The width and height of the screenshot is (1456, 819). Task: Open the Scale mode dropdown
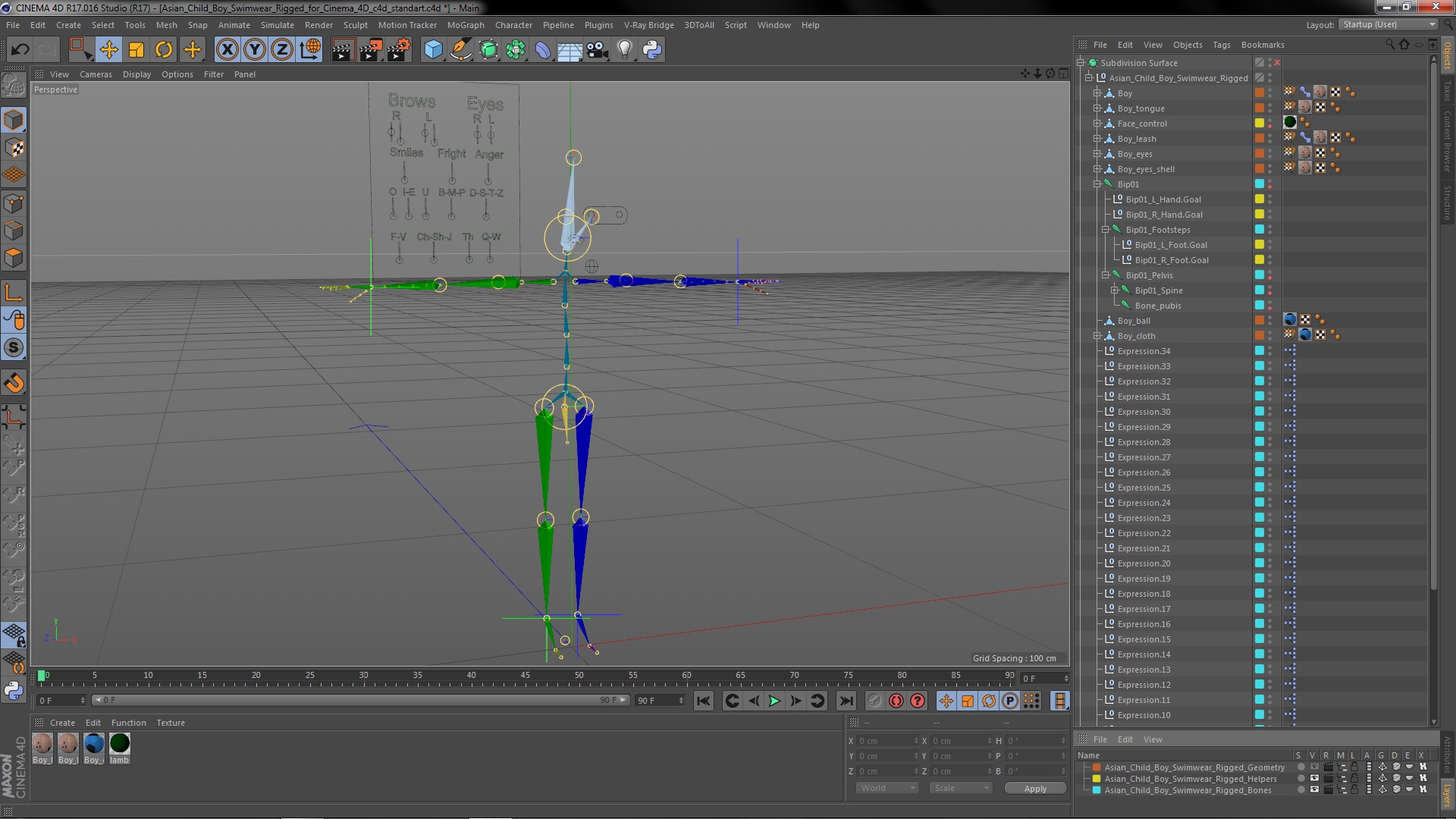click(x=961, y=788)
